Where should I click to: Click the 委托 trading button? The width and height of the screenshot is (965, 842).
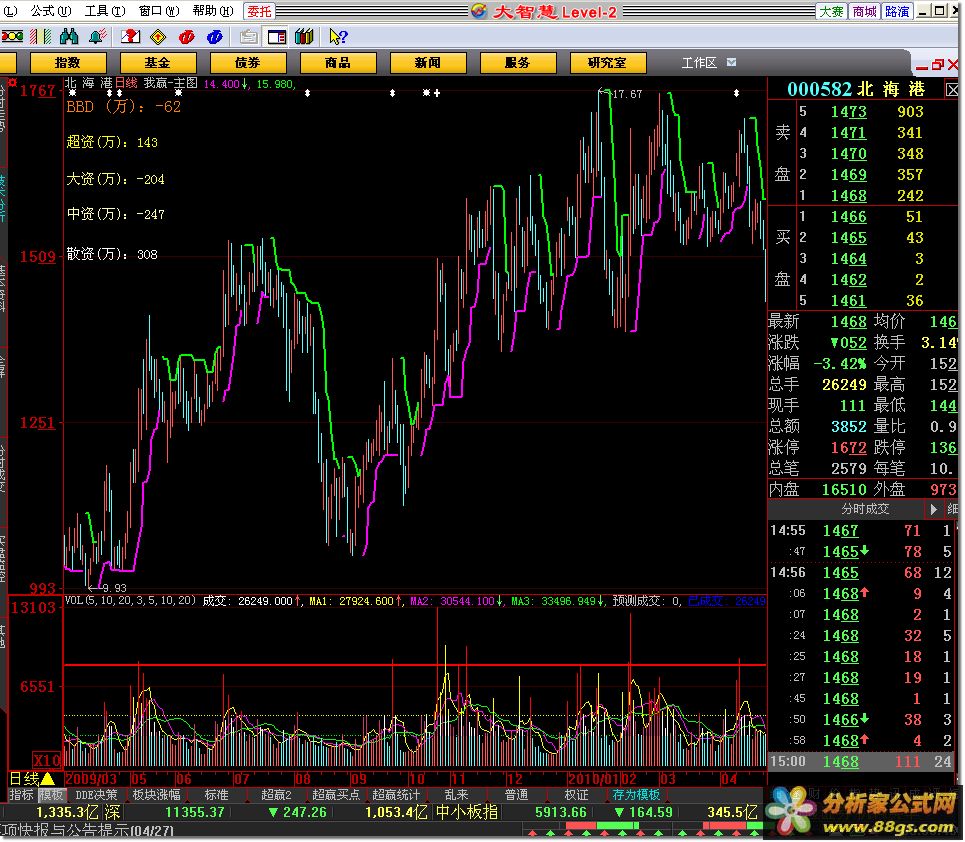click(x=259, y=11)
